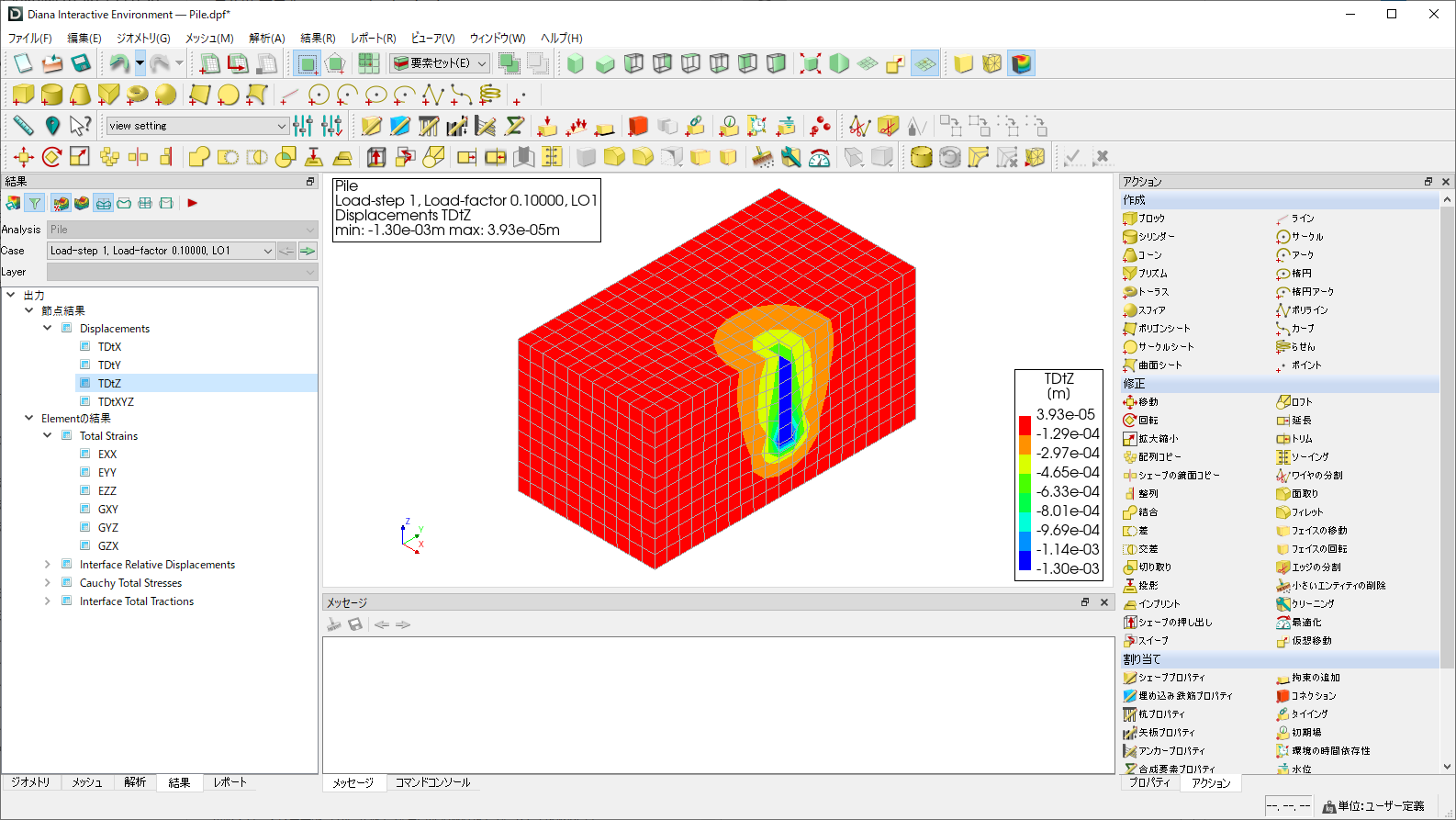
Task: Open the Case load-step dropdown
Action: pos(267,251)
